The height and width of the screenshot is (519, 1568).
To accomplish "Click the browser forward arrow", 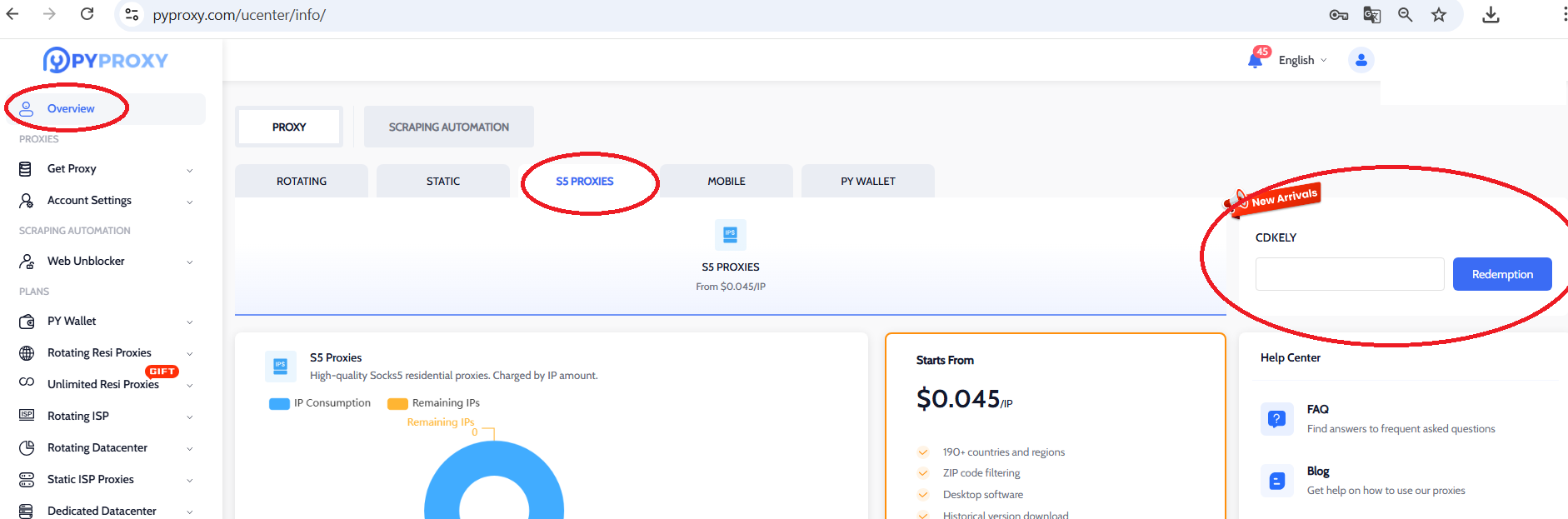I will 49,14.
